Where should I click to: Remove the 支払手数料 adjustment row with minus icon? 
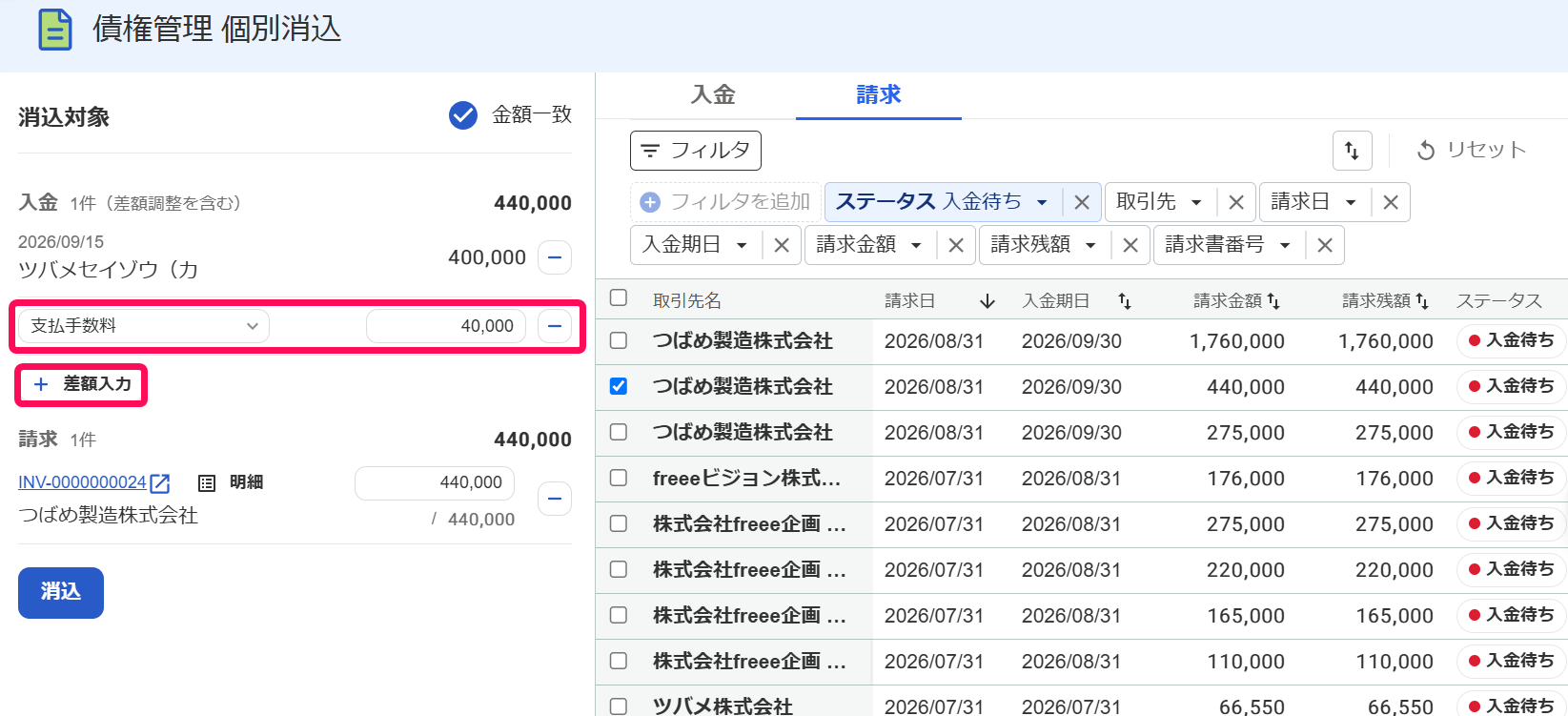coord(555,326)
